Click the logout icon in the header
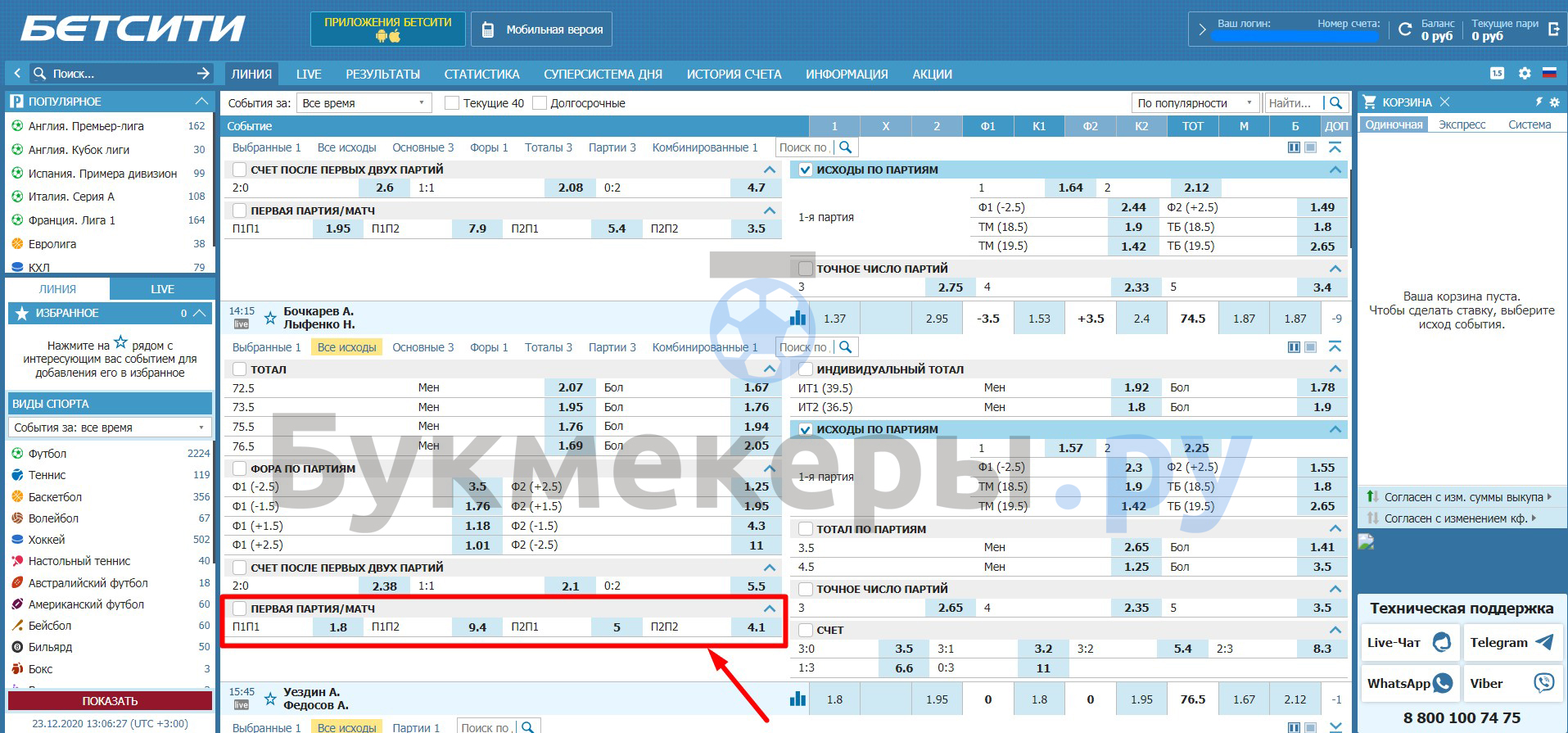Image resolution: width=1568 pixels, height=733 pixels. (x=1553, y=29)
